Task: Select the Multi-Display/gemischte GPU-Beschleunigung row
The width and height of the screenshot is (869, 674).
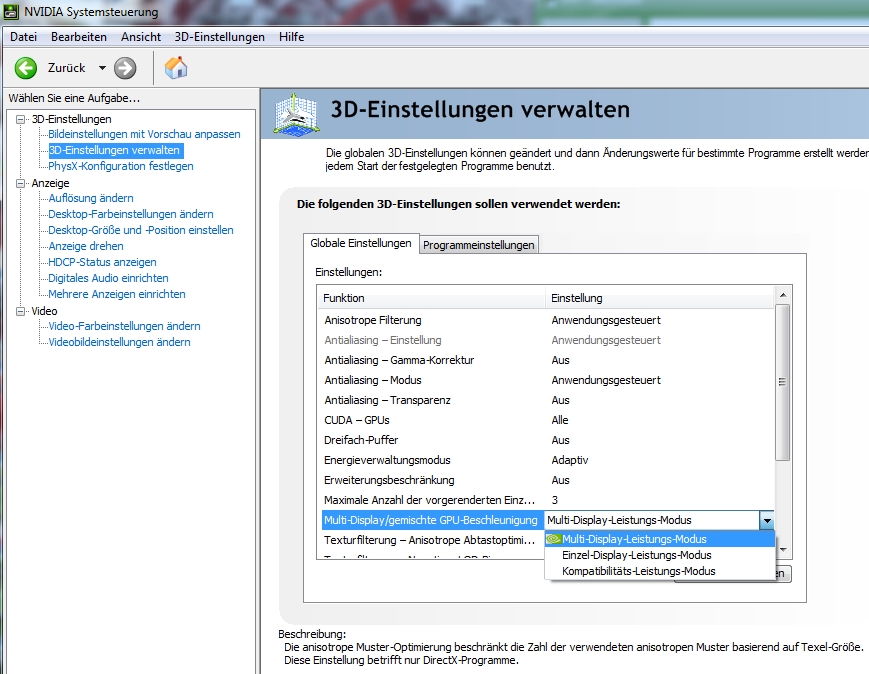Action: point(432,520)
